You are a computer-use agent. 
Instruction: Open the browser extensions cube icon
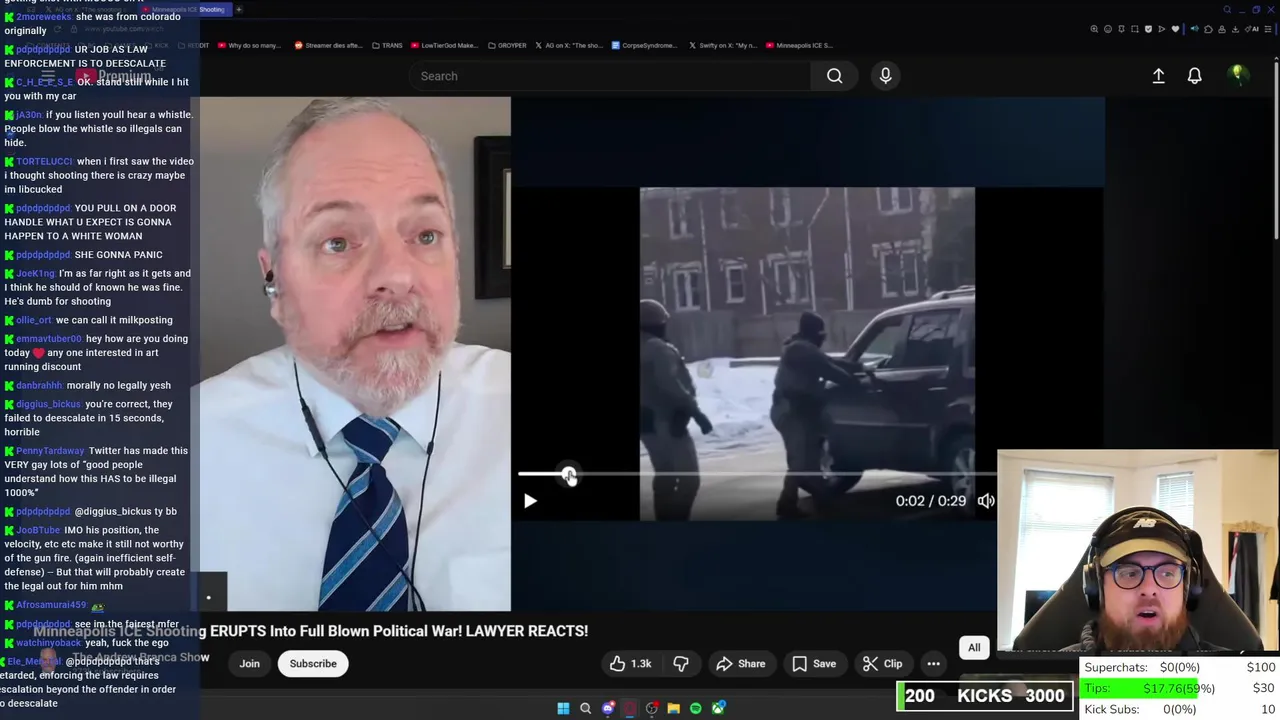(1208, 29)
